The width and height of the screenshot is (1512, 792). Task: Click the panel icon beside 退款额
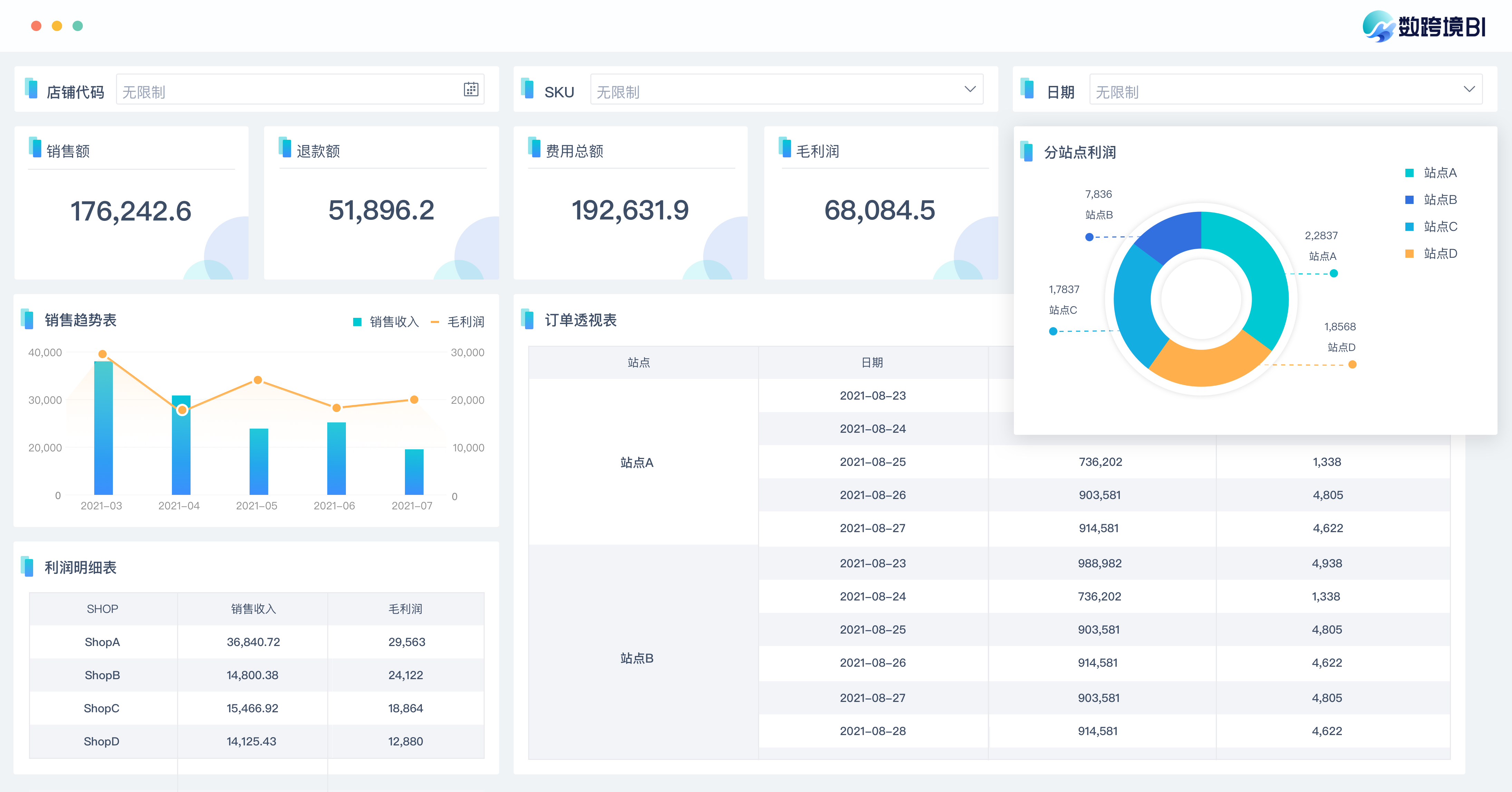[285, 147]
